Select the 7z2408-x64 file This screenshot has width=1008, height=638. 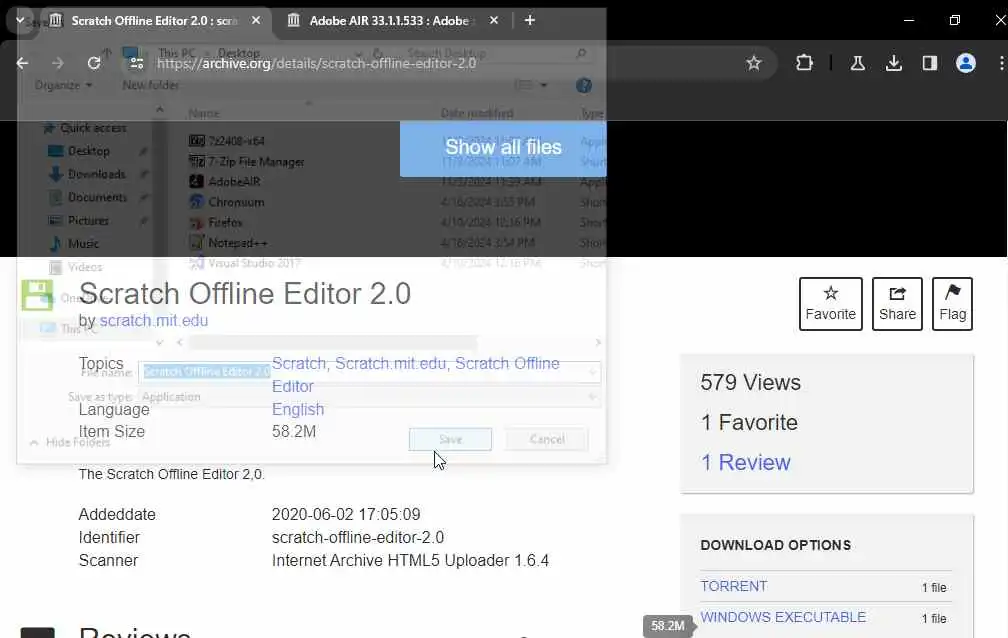tap(227, 141)
